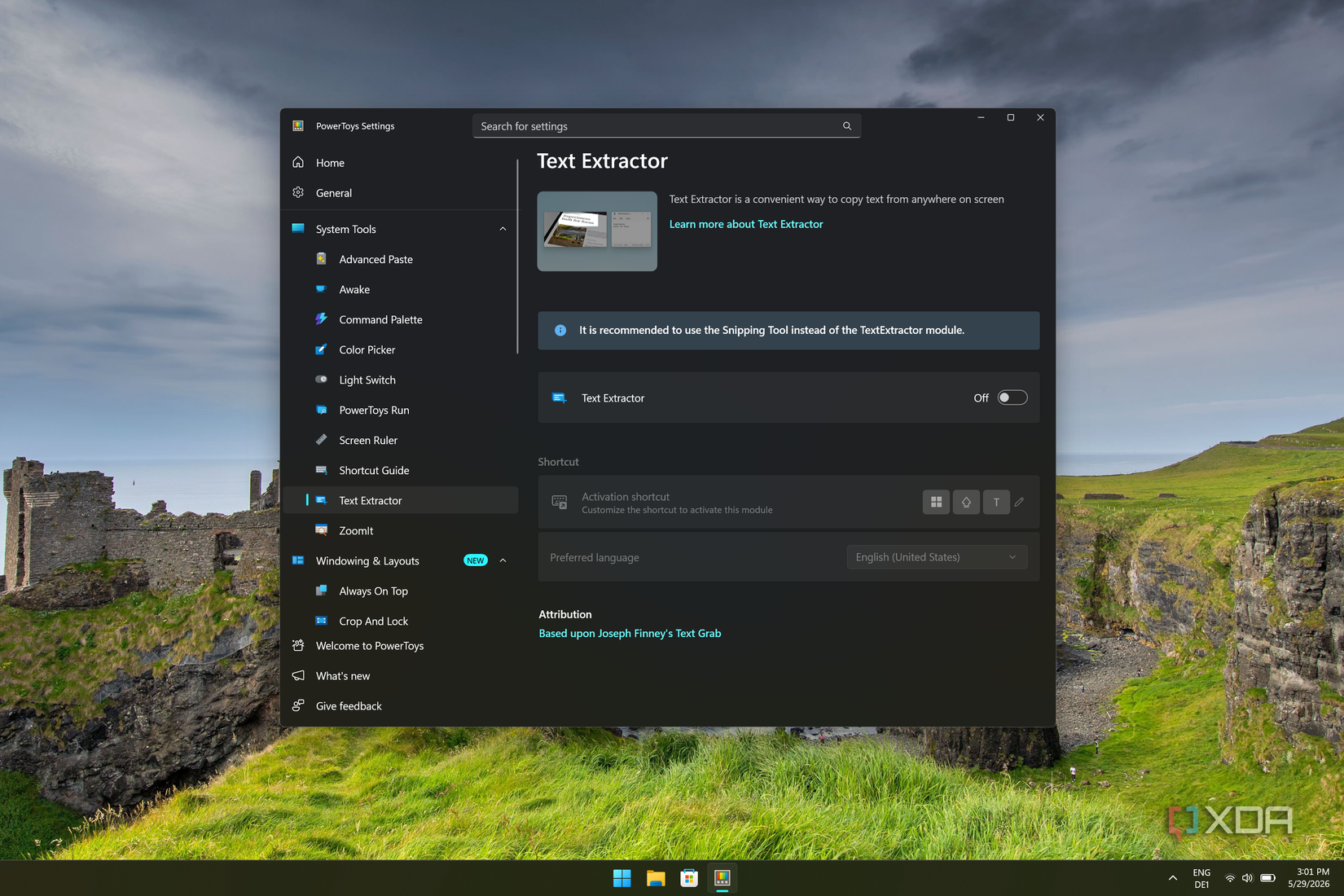1344x896 pixels.
Task: Click the Give feedback label
Action: (349, 706)
